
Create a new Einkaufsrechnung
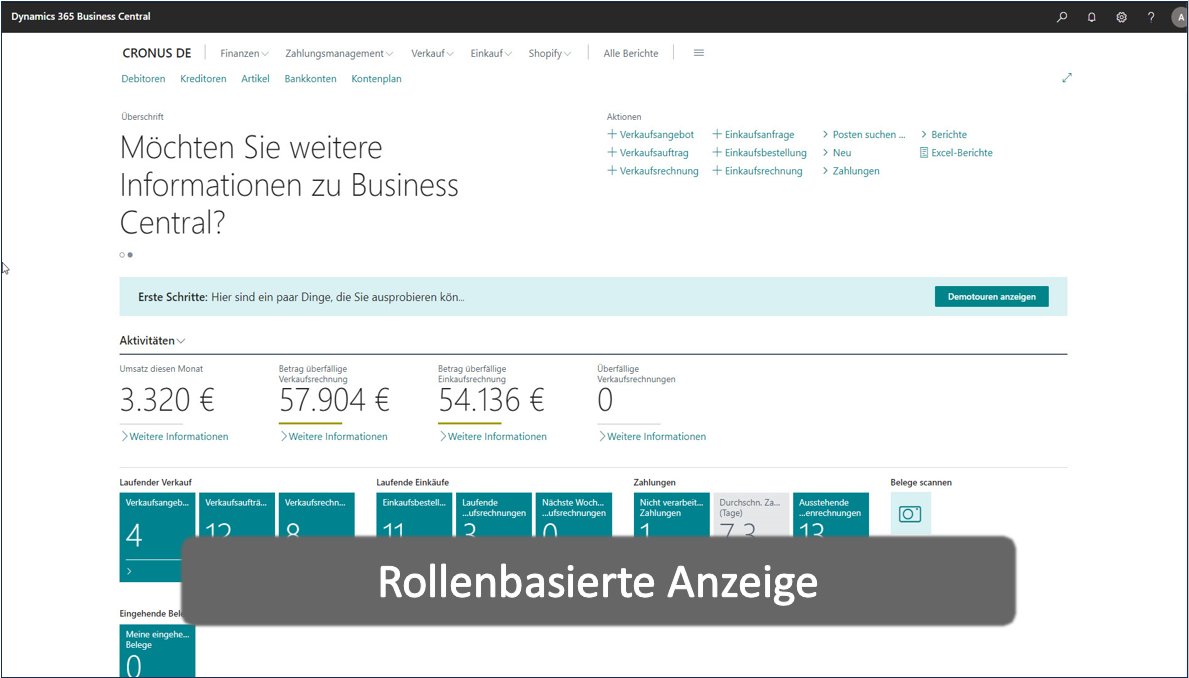758,171
